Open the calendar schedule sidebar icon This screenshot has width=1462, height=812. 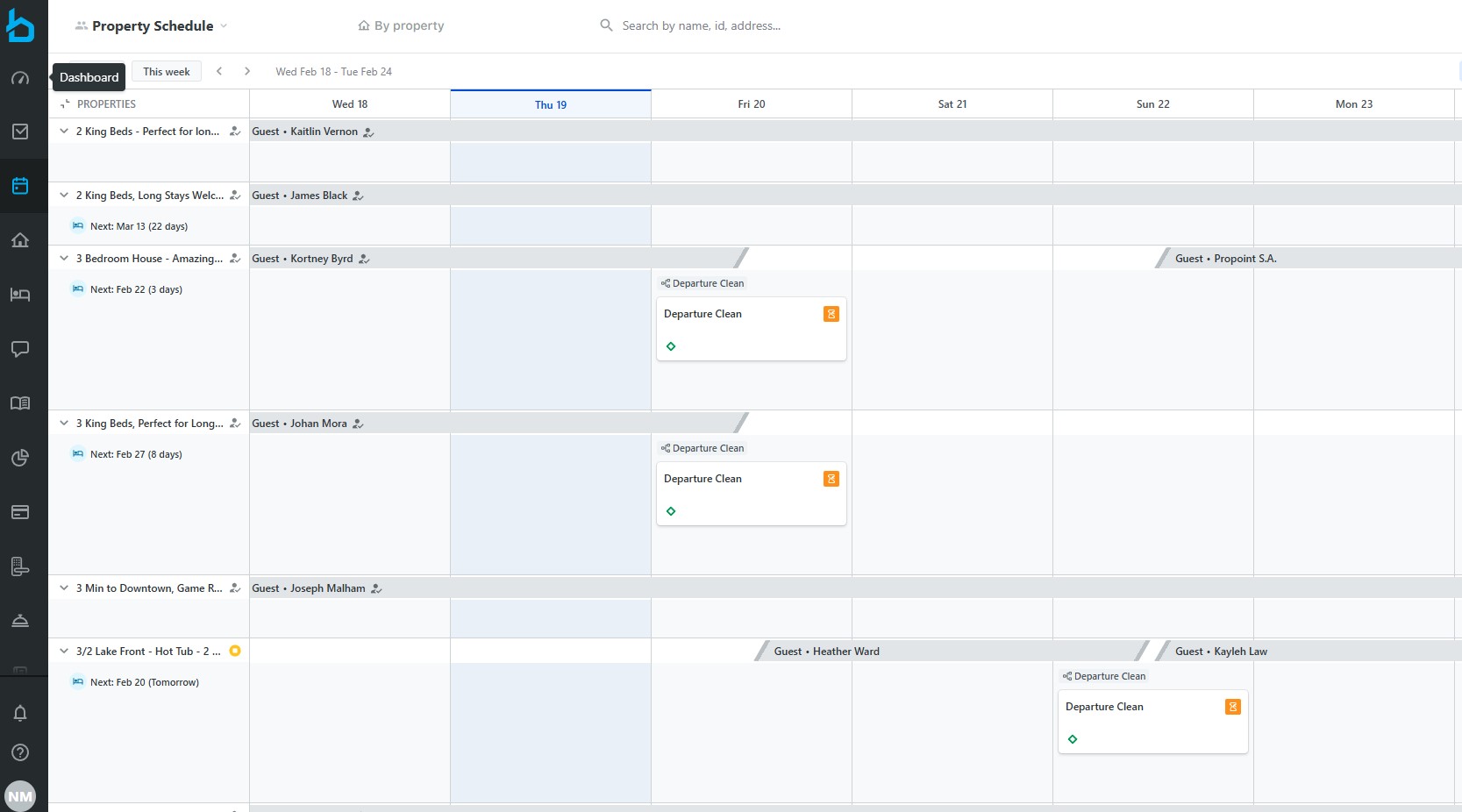(x=20, y=186)
